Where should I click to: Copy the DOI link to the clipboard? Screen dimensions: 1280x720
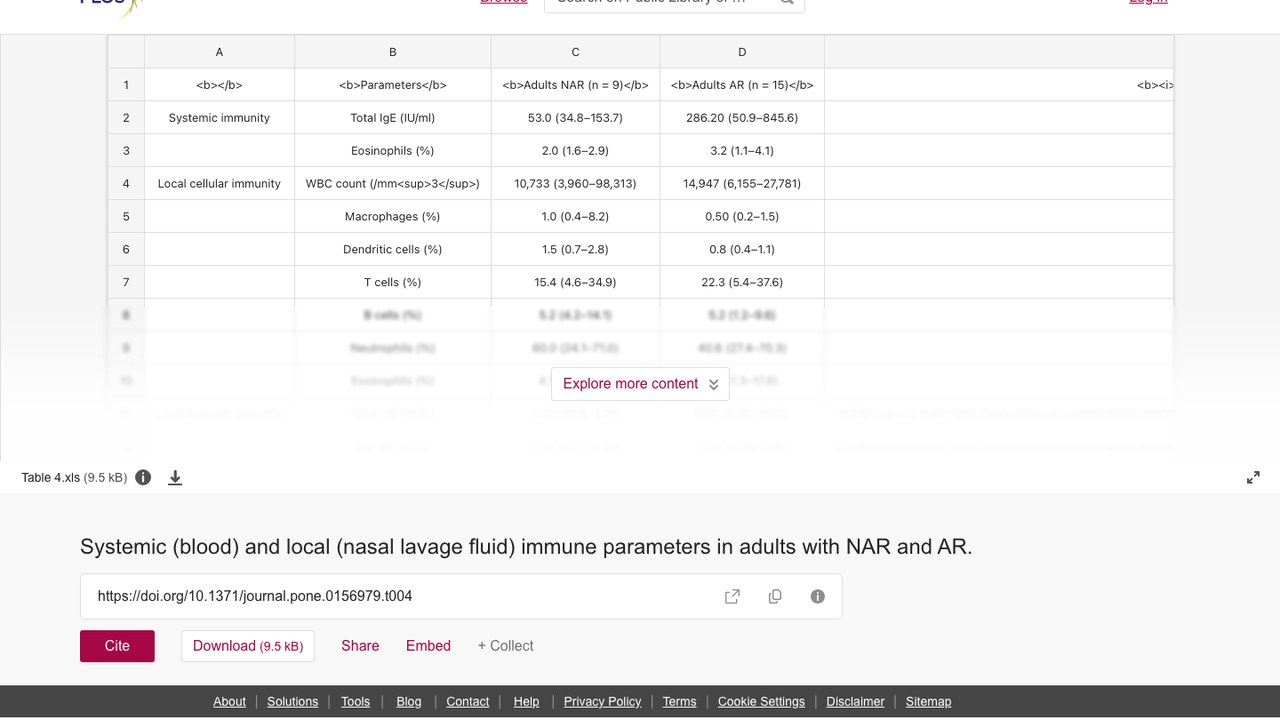775,596
